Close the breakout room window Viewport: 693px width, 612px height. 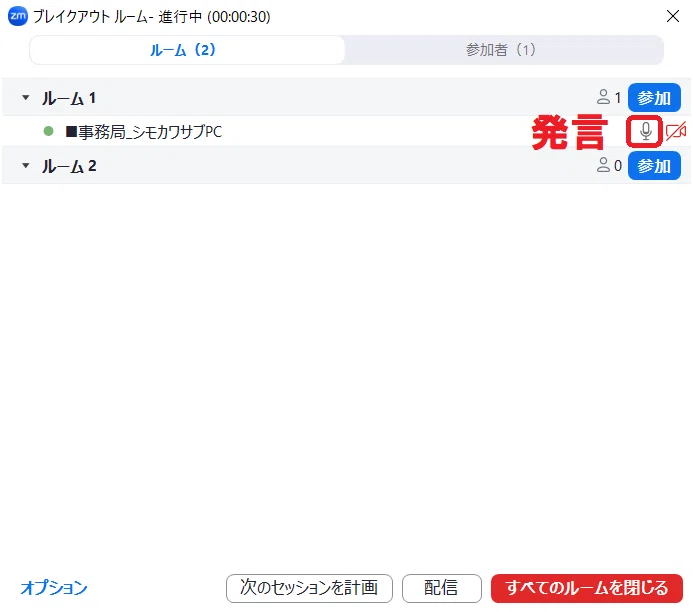tap(673, 16)
